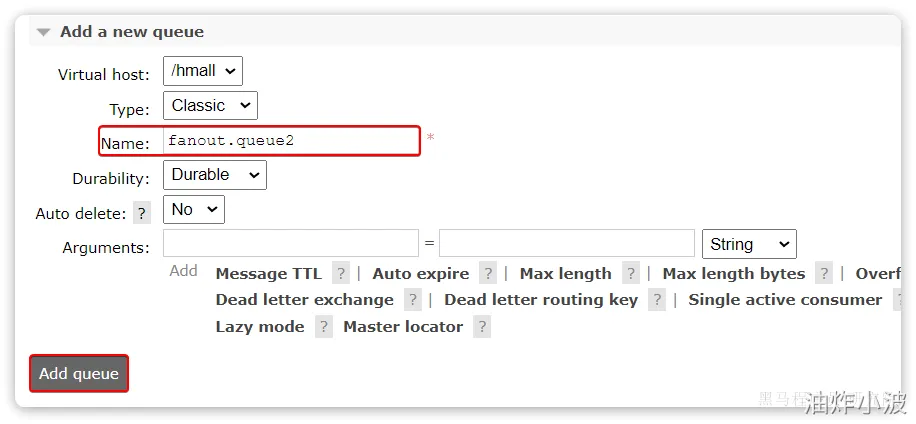Click help icon beside Dead letter routing key
Image resolution: width=916 pixels, height=424 pixels.
click(x=657, y=300)
